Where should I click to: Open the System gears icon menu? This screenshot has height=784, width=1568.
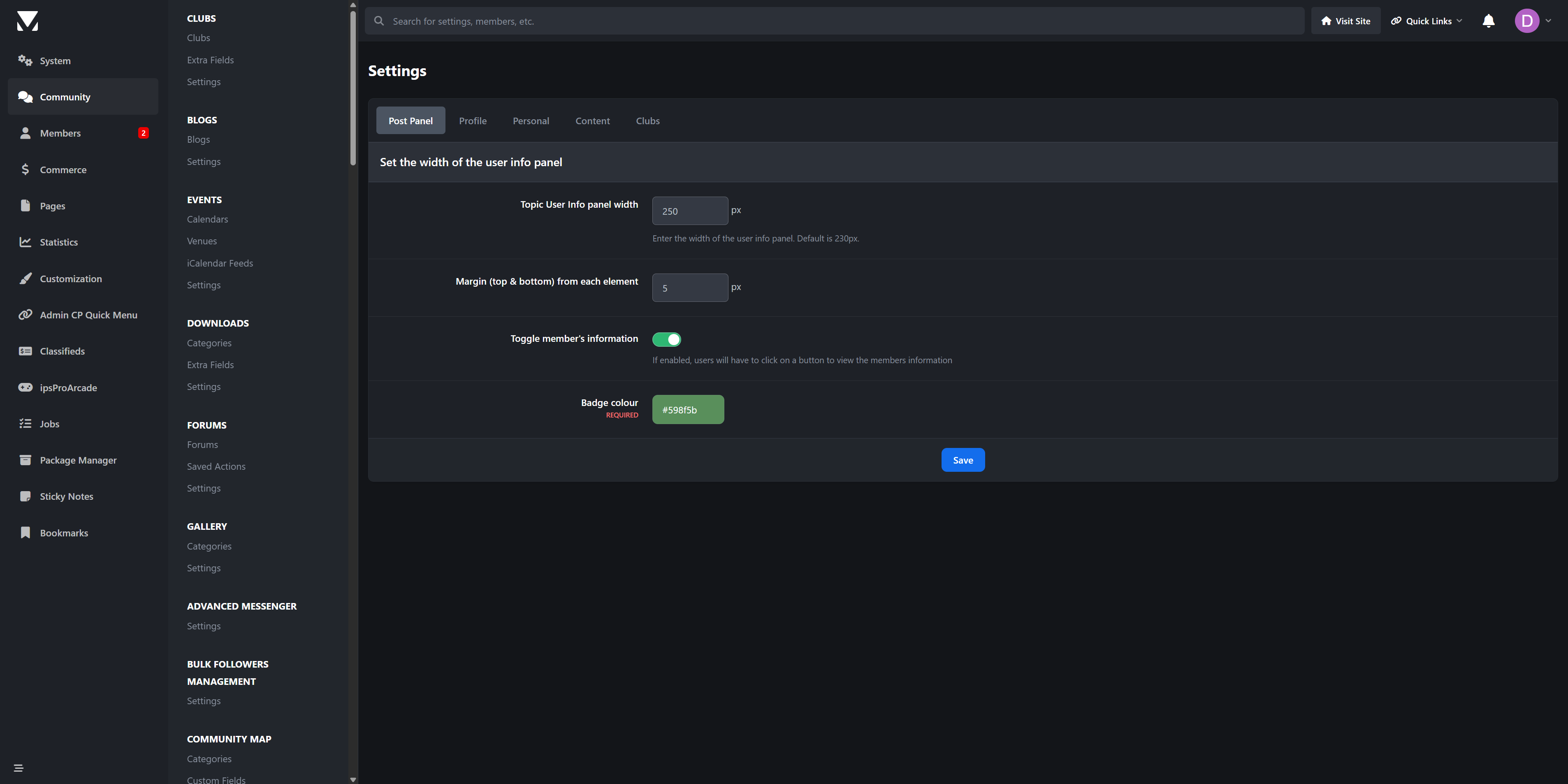coord(25,60)
